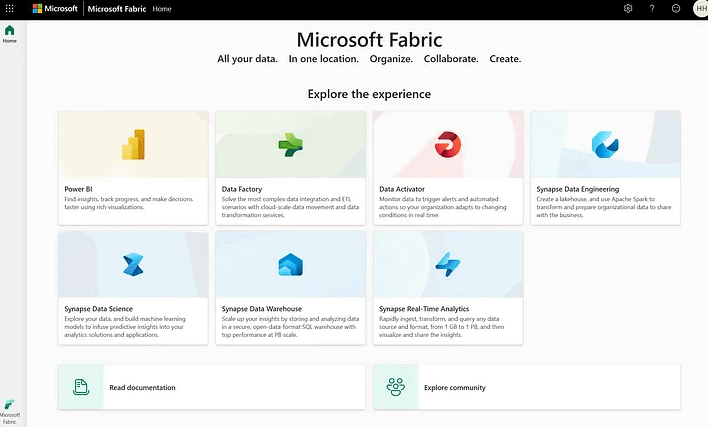This screenshot has width=708, height=427.
Task: Click the Microsoft logo in header
Action: [x=54, y=8]
